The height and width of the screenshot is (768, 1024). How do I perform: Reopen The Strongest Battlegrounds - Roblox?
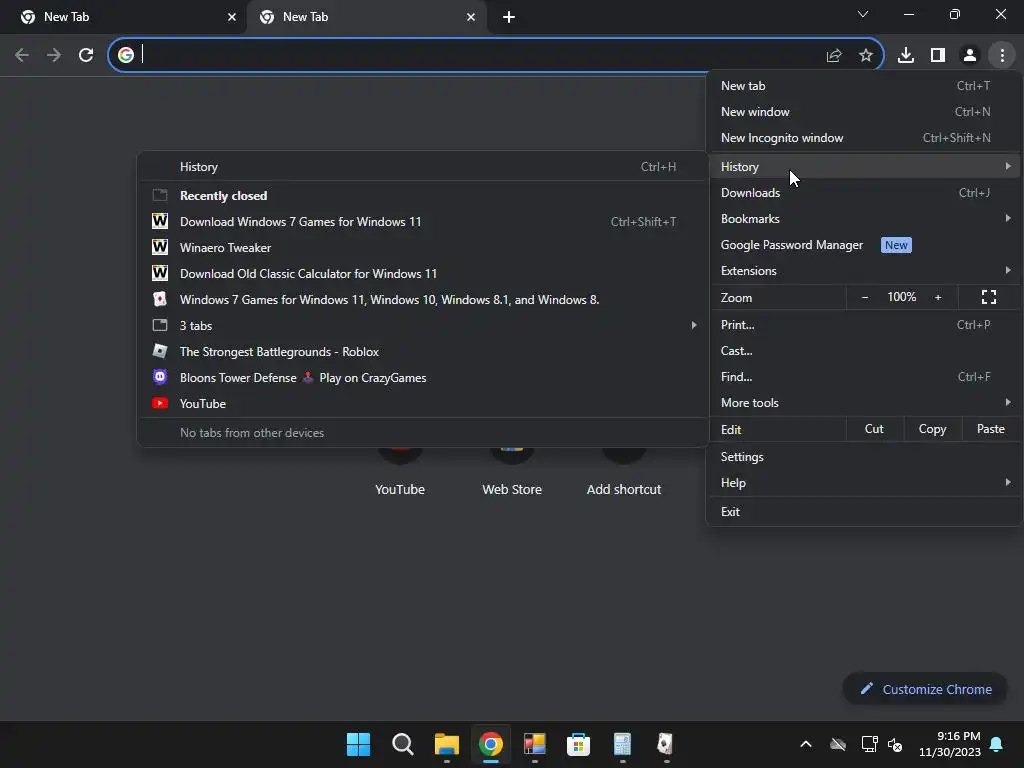coord(423,351)
